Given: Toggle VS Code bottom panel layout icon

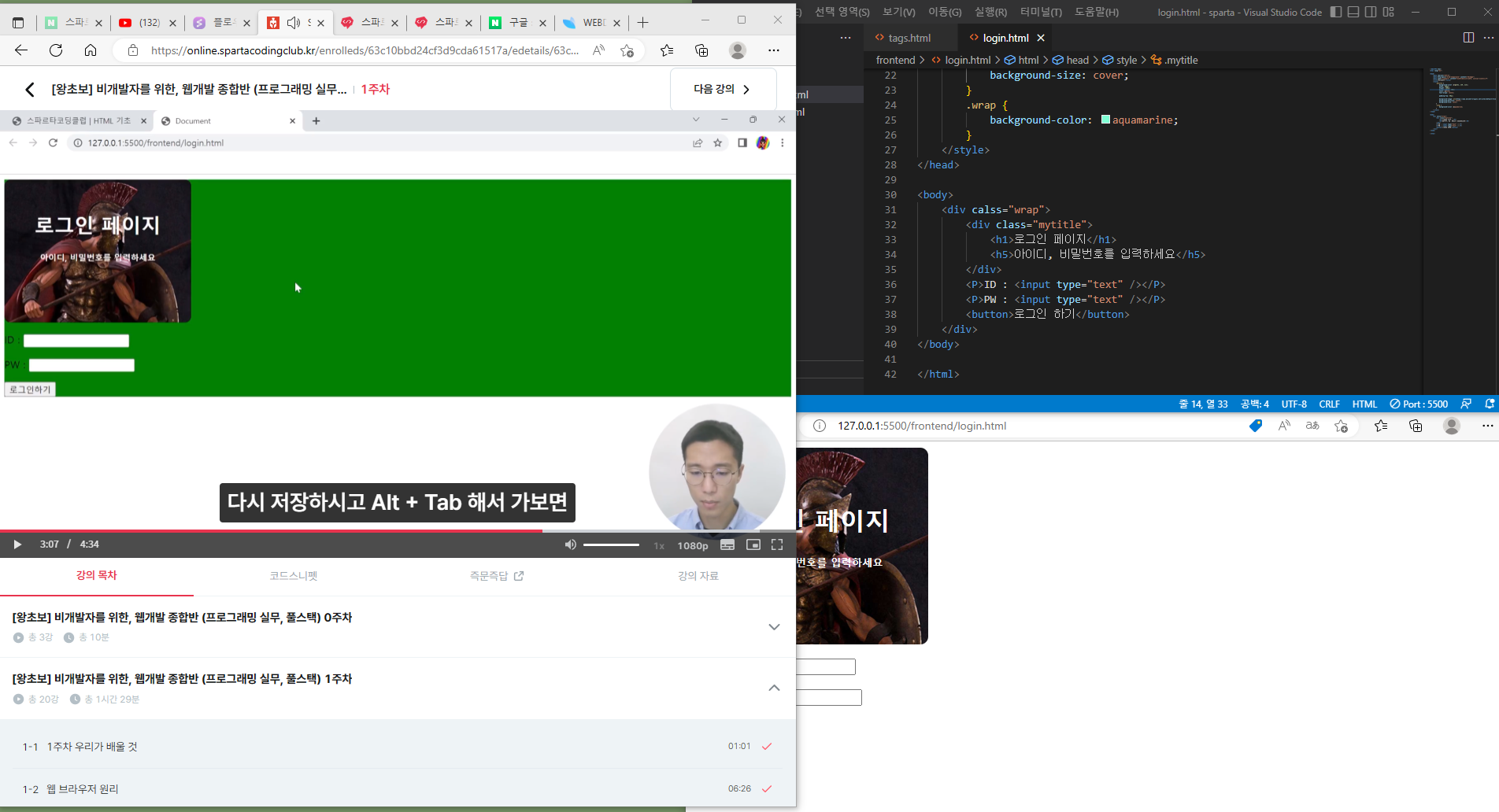Looking at the screenshot, I should click(x=1353, y=12).
